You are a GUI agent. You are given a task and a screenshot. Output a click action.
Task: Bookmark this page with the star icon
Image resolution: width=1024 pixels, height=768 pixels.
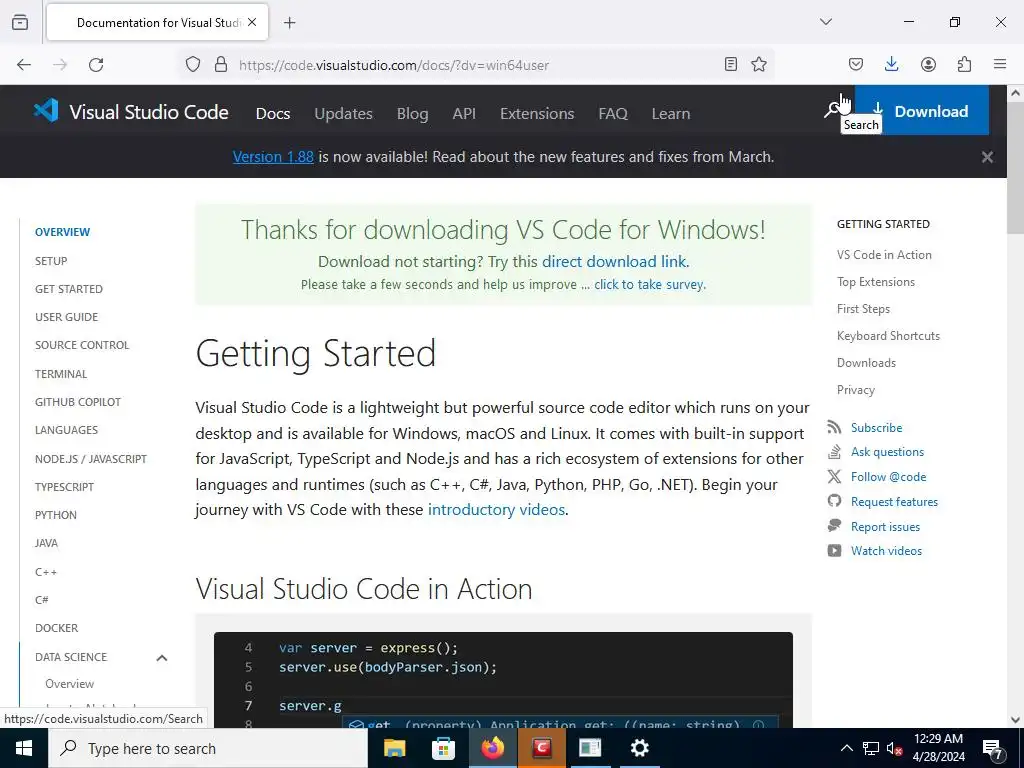759,64
